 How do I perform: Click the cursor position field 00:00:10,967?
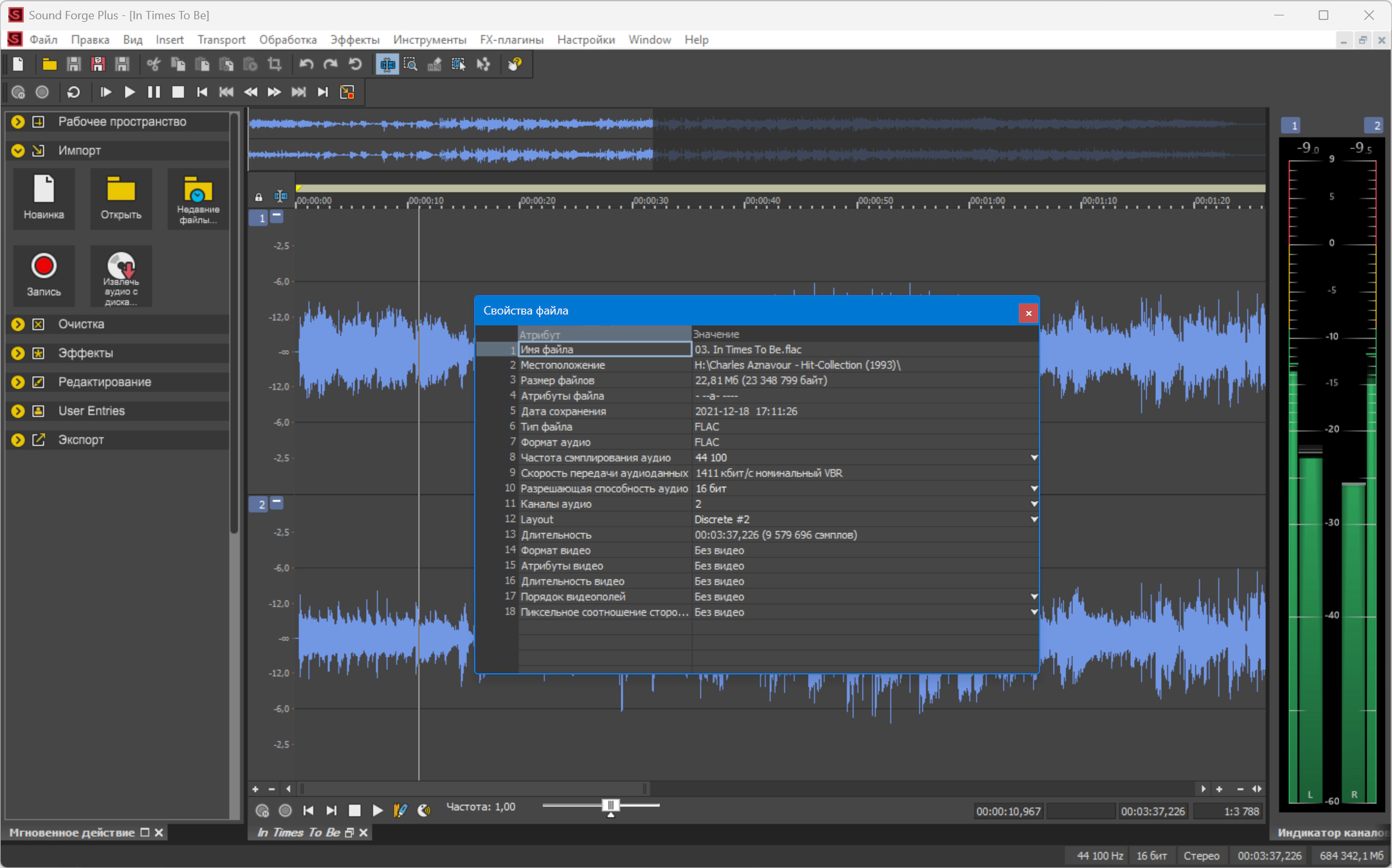point(1008,811)
